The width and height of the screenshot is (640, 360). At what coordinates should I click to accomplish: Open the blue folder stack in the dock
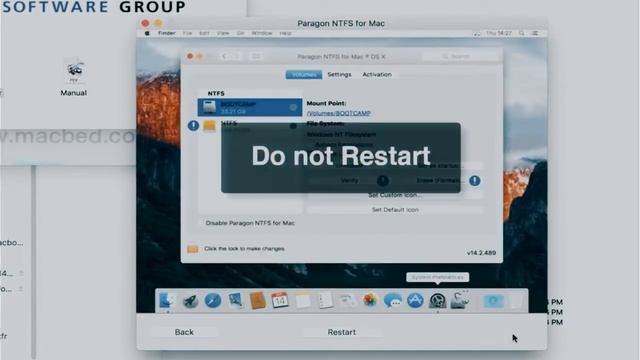point(493,301)
